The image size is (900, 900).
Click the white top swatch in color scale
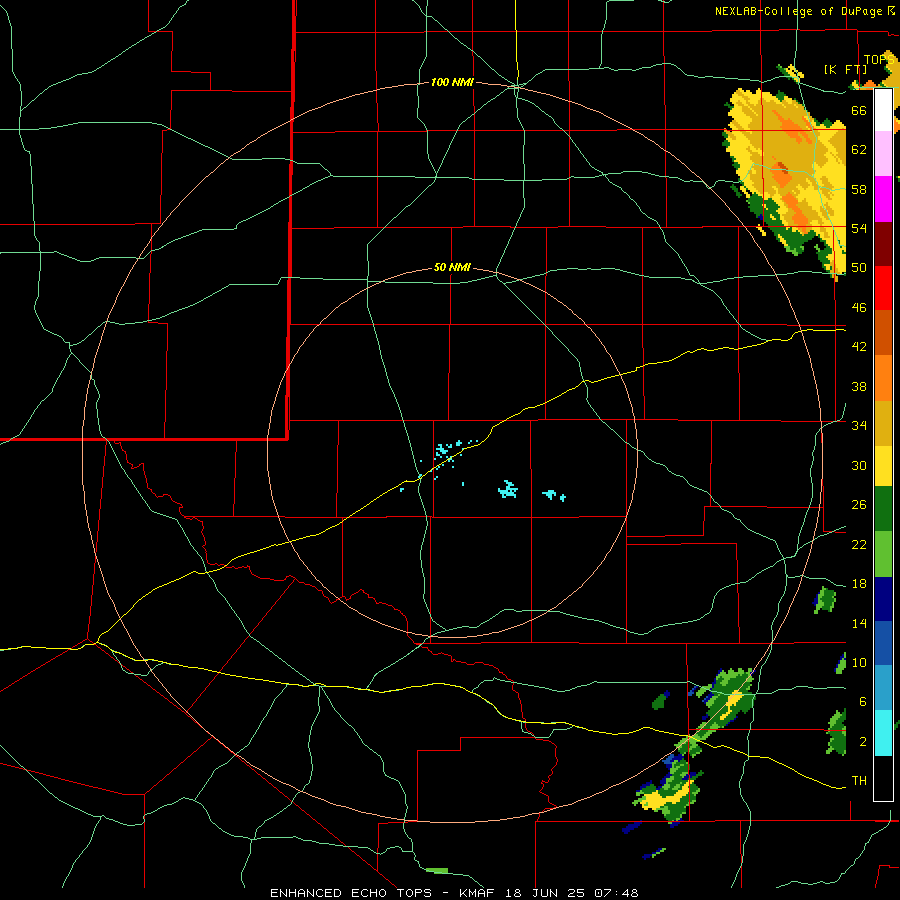883,110
